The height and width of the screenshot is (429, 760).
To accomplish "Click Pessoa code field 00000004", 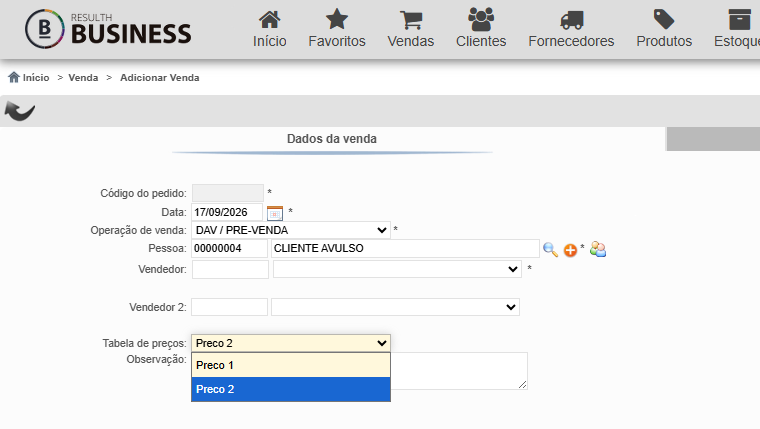I will tap(229, 248).
